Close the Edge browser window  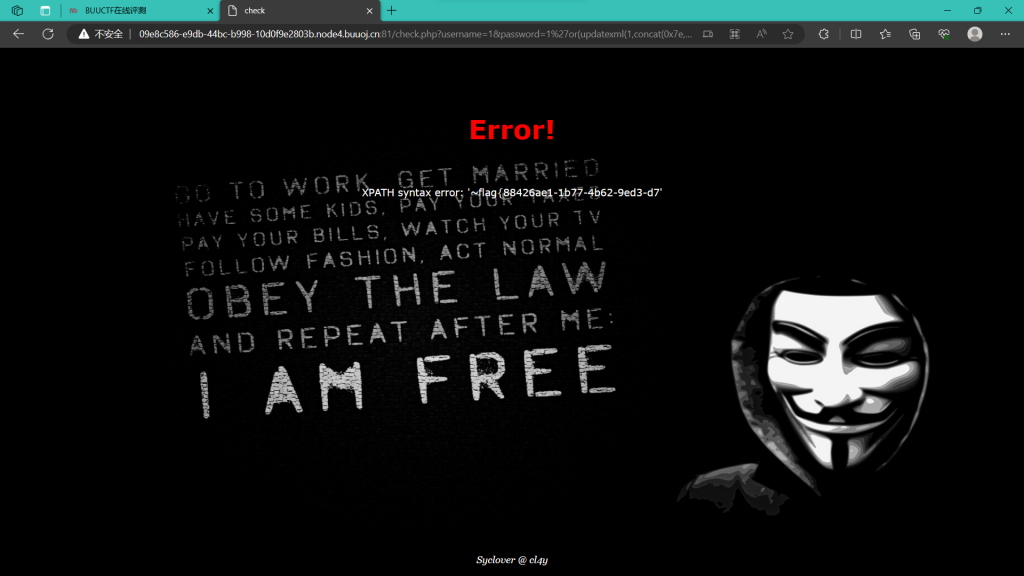click(x=1008, y=10)
